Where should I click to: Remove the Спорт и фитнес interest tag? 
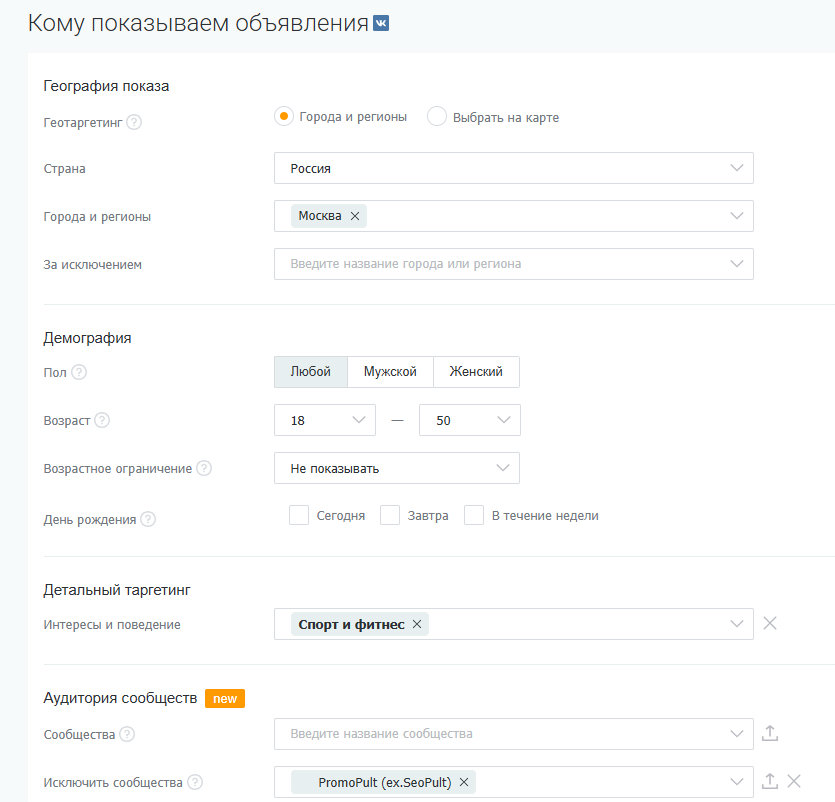pos(417,624)
